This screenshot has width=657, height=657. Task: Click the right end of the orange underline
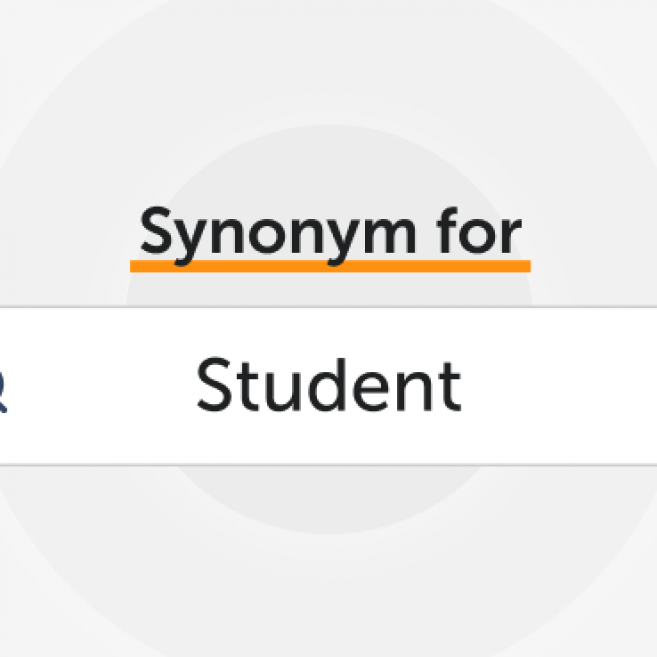point(524,266)
